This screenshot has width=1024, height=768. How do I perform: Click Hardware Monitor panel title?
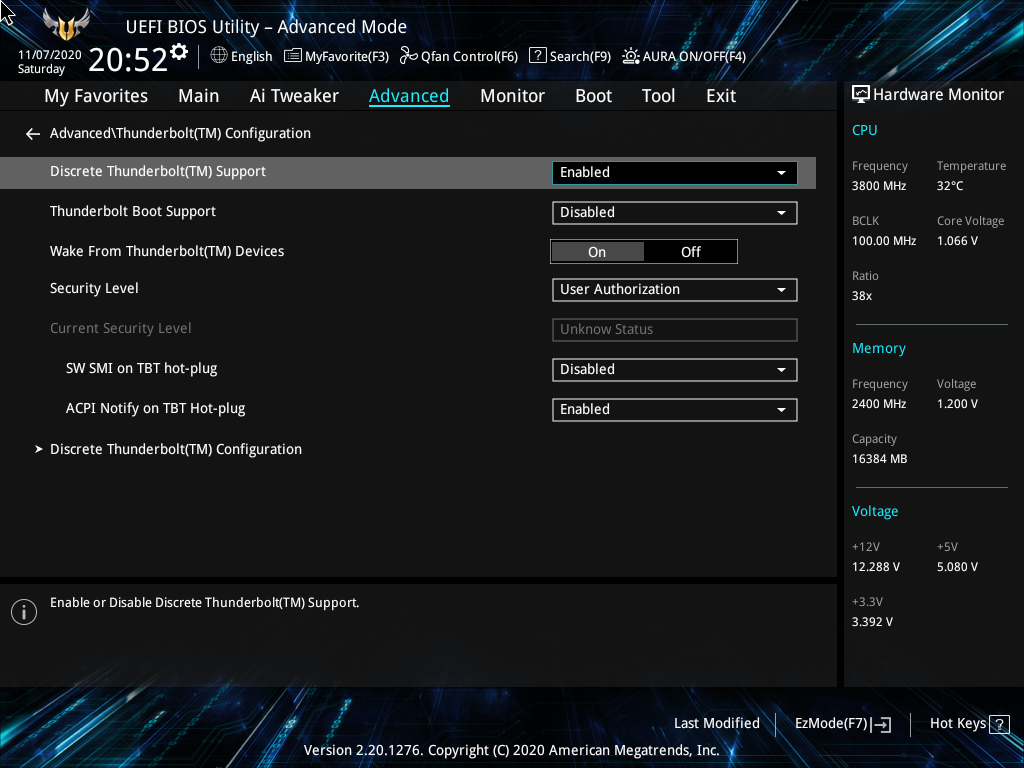coord(938,95)
